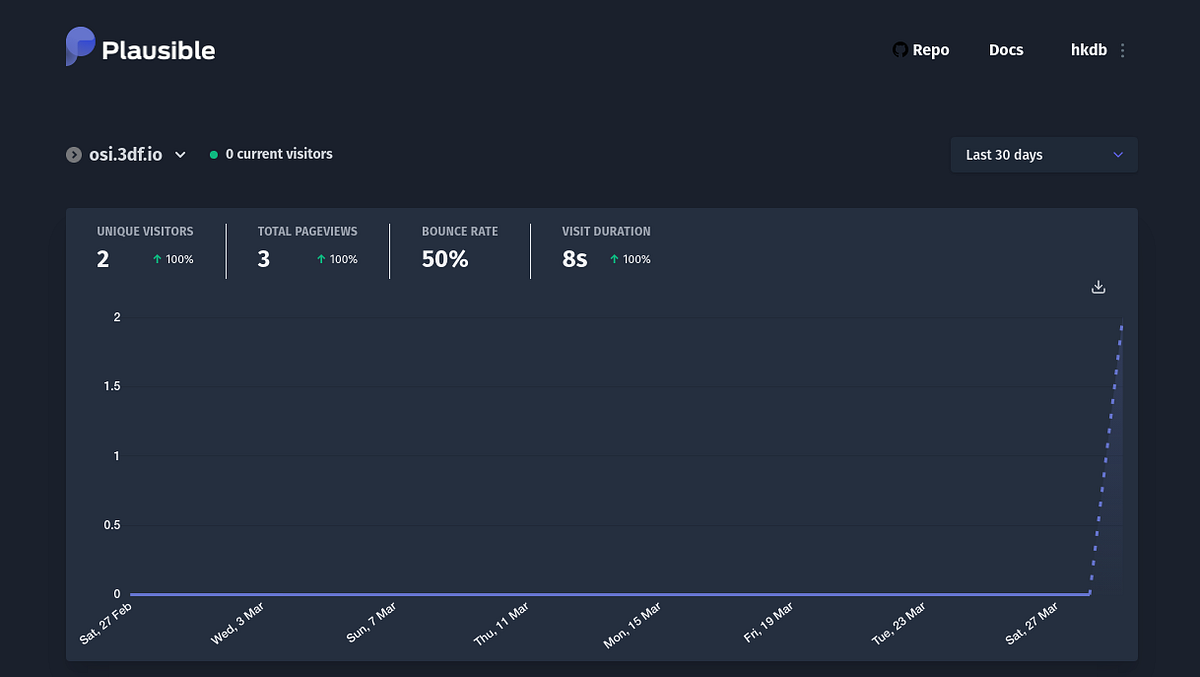Screen dimensions: 1200x677
Task: Open the vertical dots menu beside hkdb
Action: coord(1121,49)
